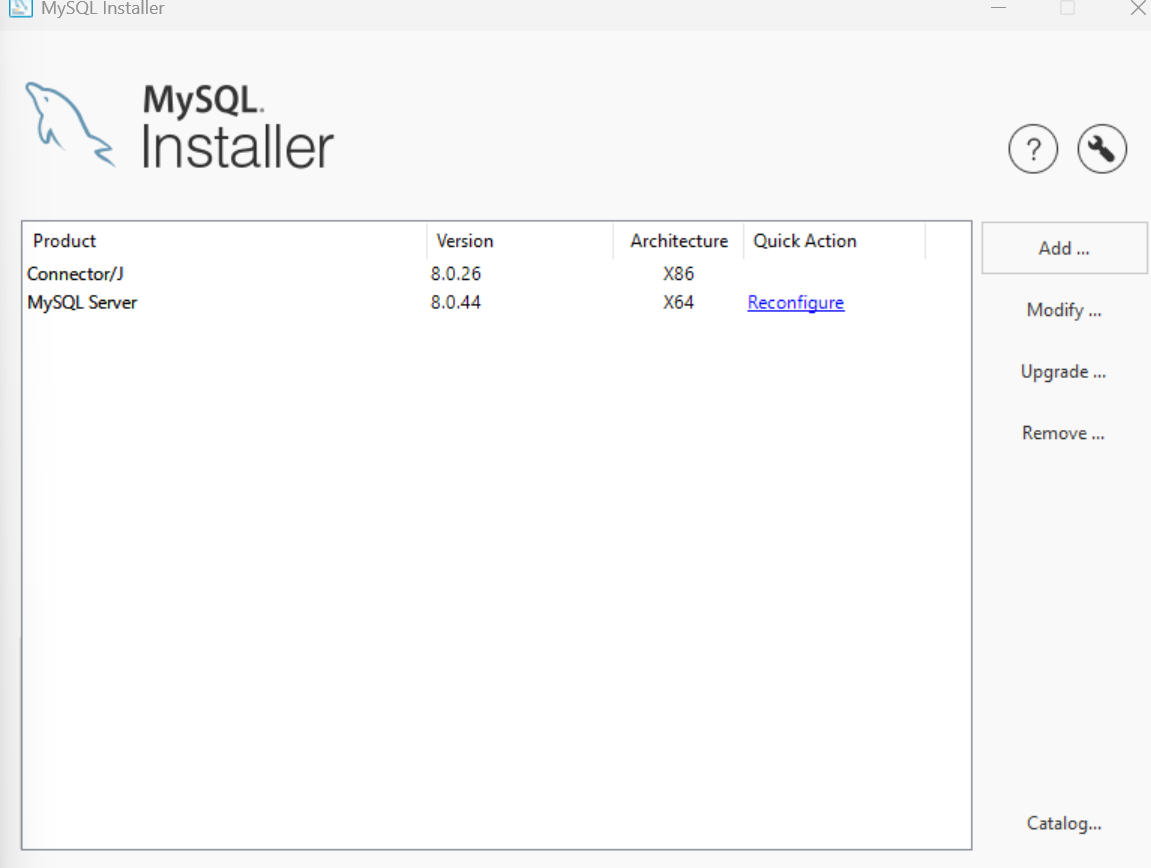This screenshot has width=1151, height=868.
Task: Click the Add ... button
Action: [1064, 248]
